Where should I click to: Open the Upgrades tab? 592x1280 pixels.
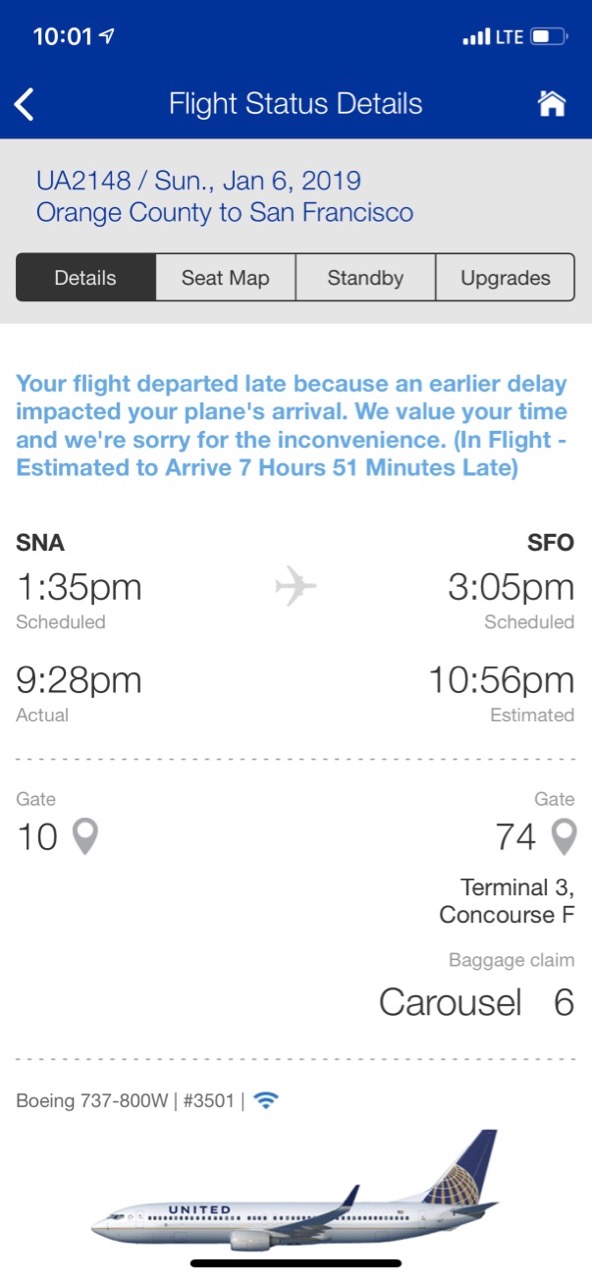[506, 278]
